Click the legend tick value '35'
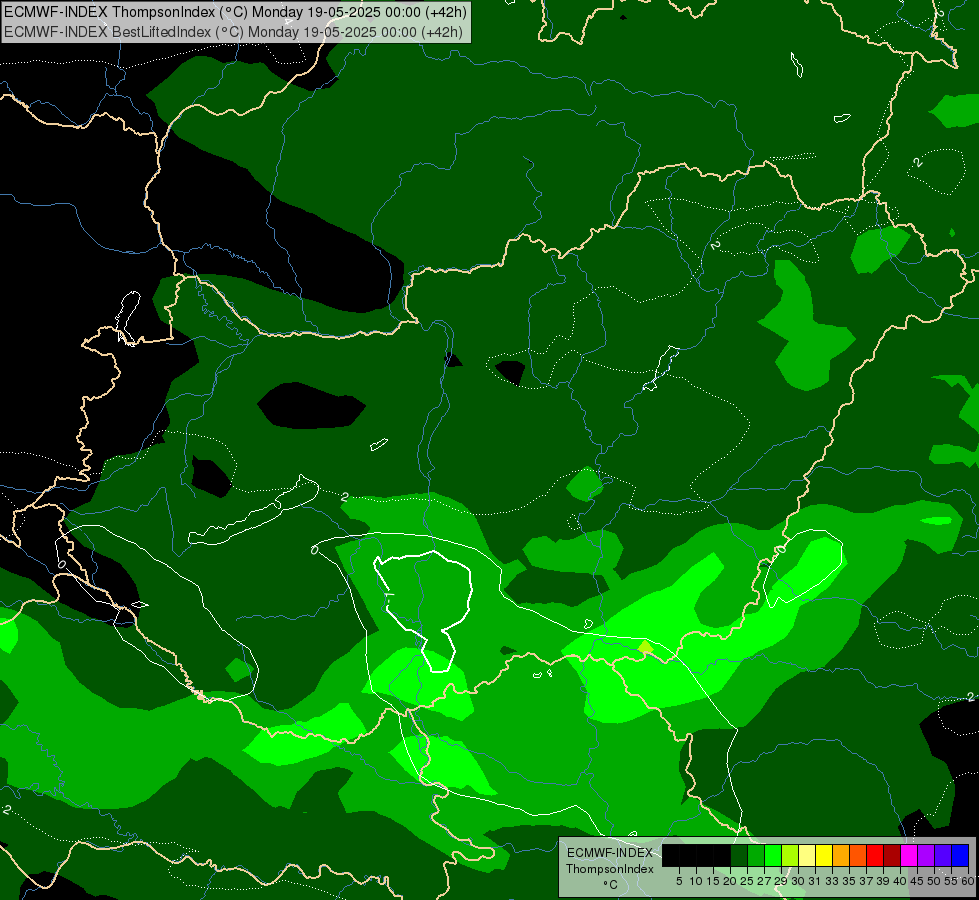Screen dimensions: 979x900 [849, 881]
